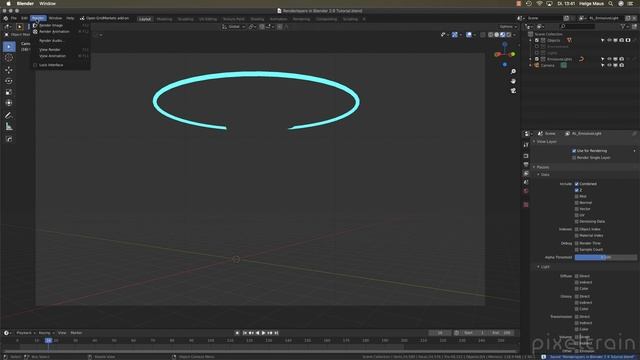This screenshot has height=360, width=640.
Task: Toggle the camera view icon
Action: coord(513,90)
